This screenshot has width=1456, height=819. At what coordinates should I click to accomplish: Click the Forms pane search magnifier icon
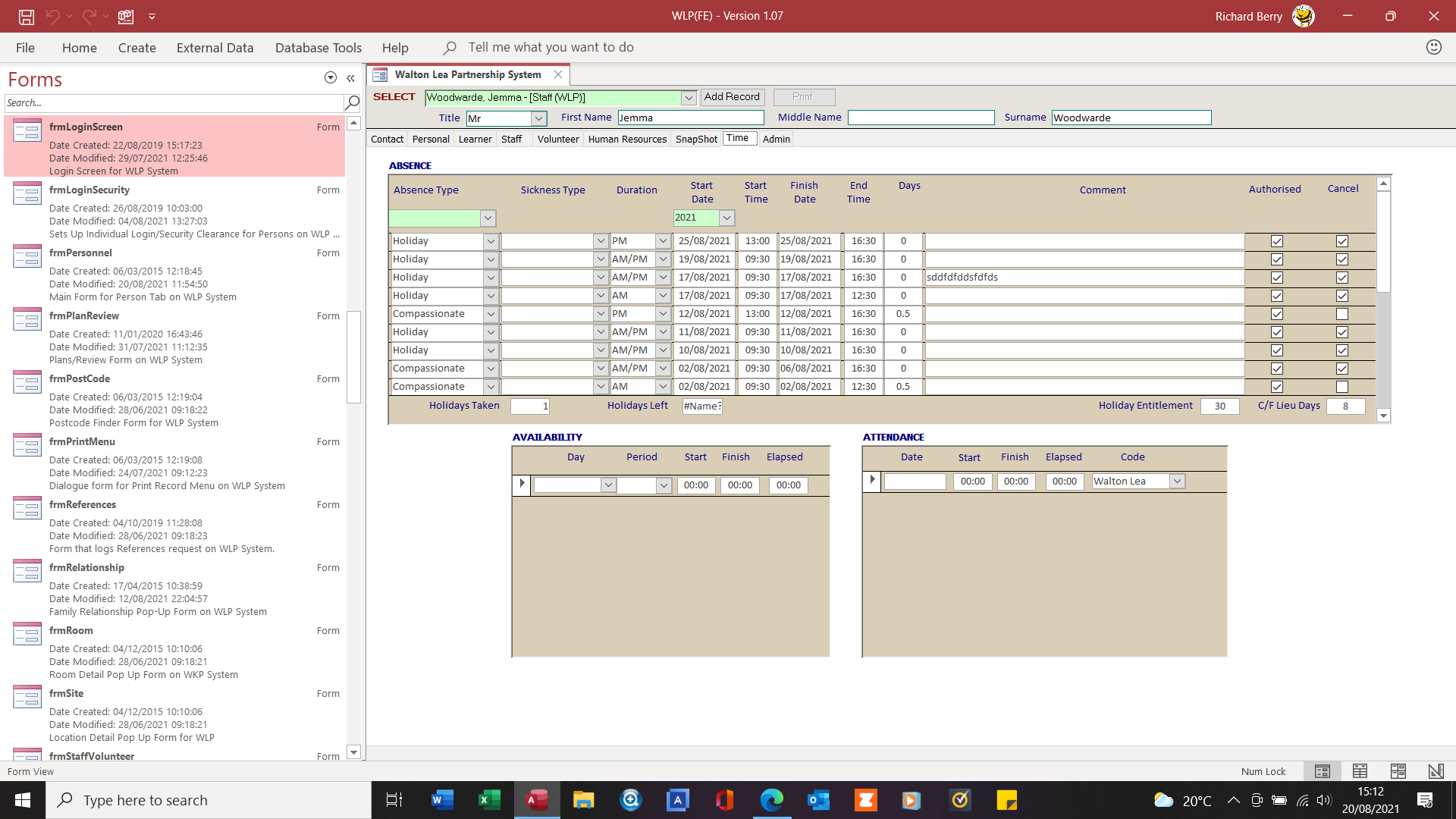pos(352,102)
